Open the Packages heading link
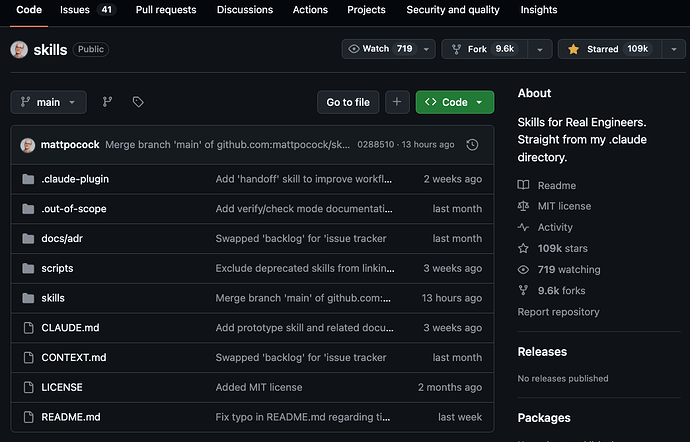 (544, 418)
